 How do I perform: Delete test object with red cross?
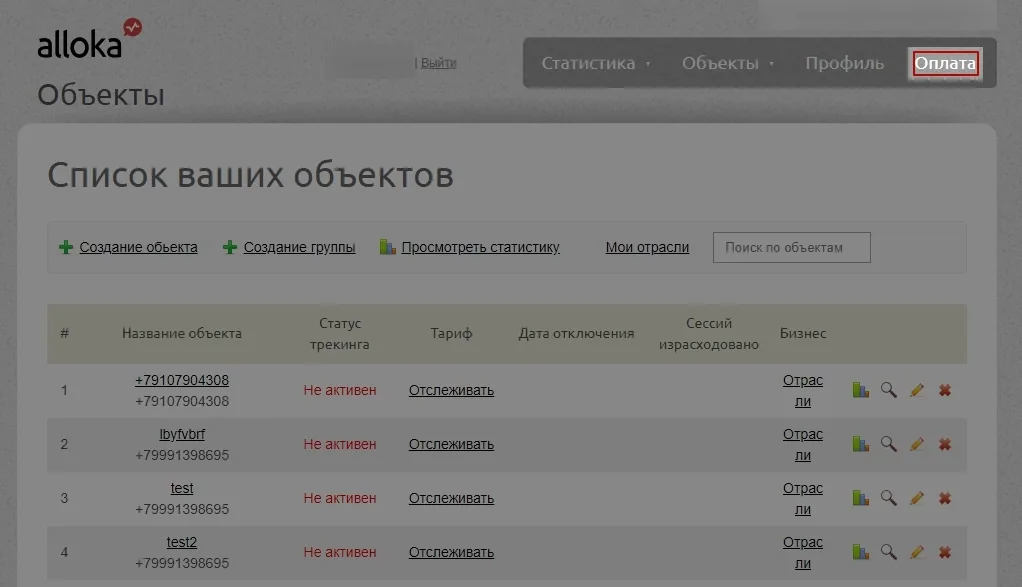pyautogui.click(x=944, y=498)
